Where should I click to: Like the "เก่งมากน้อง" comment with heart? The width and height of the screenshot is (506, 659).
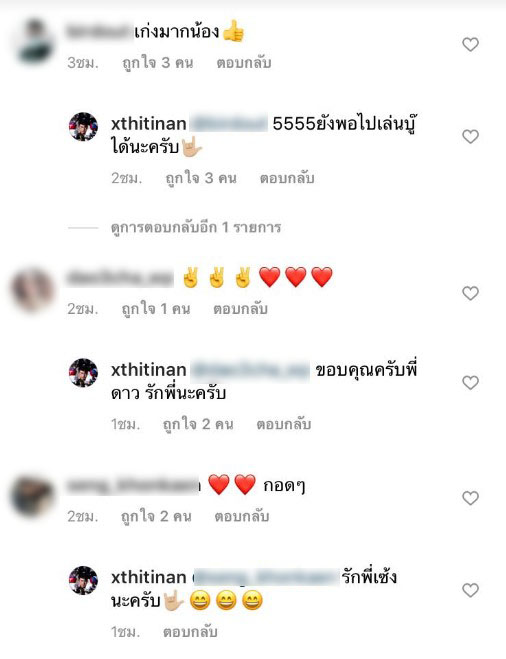470,44
